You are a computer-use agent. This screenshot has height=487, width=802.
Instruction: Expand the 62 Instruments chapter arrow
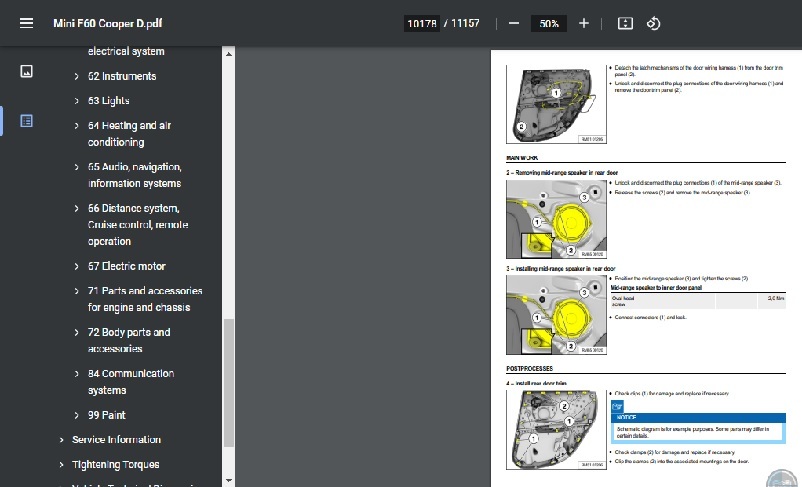tap(76, 76)
